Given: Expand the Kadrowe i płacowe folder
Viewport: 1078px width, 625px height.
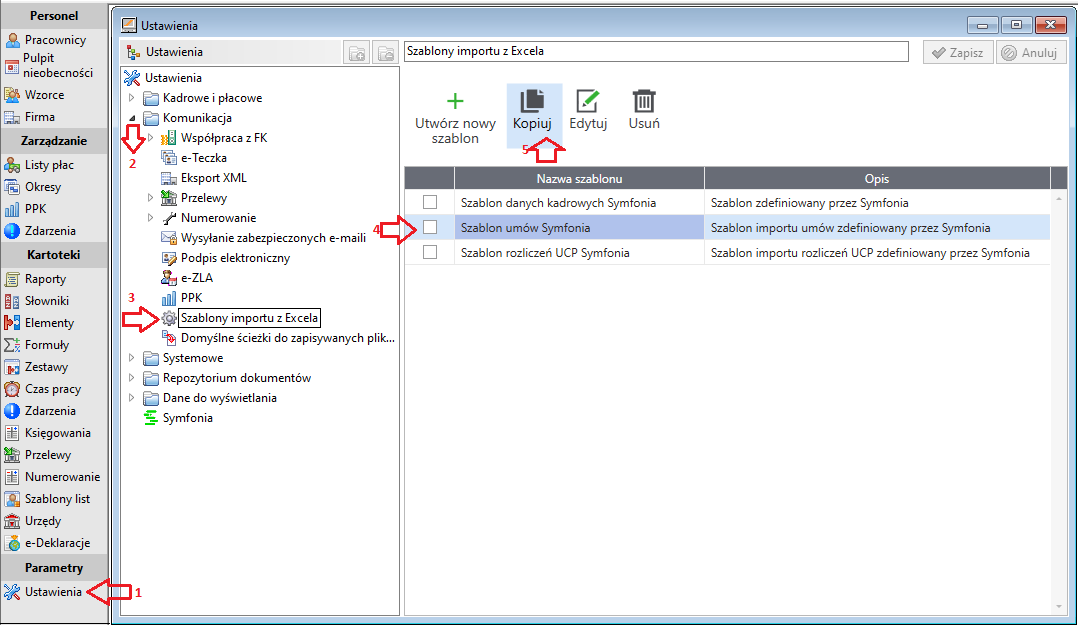Looking at the screenshot, I should [x=132, y=98].
